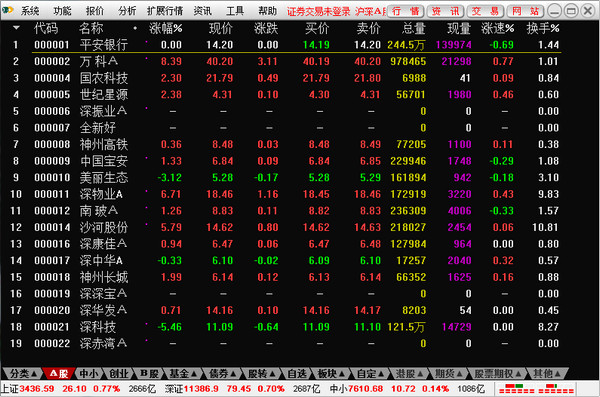The image size is (600, 397).
Task: Expand the 分类 tab menu
Action: 23,373
